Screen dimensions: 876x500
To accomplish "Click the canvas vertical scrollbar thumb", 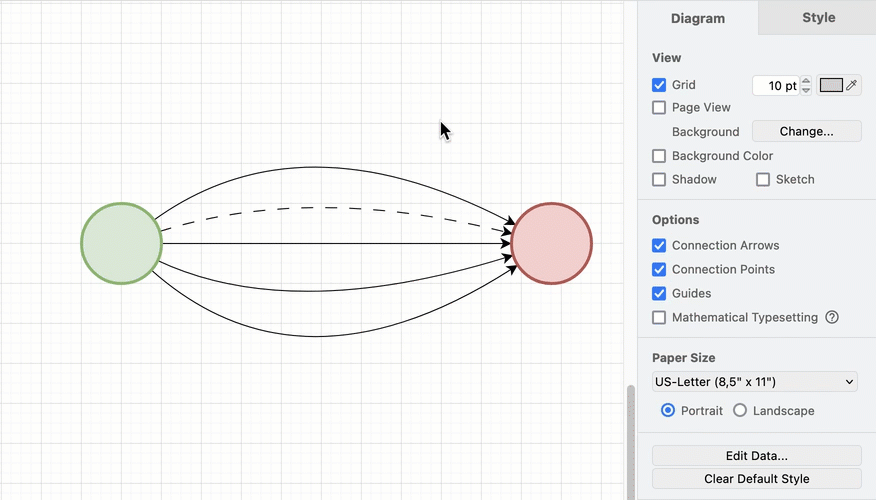I will click(x=631, y=441).
